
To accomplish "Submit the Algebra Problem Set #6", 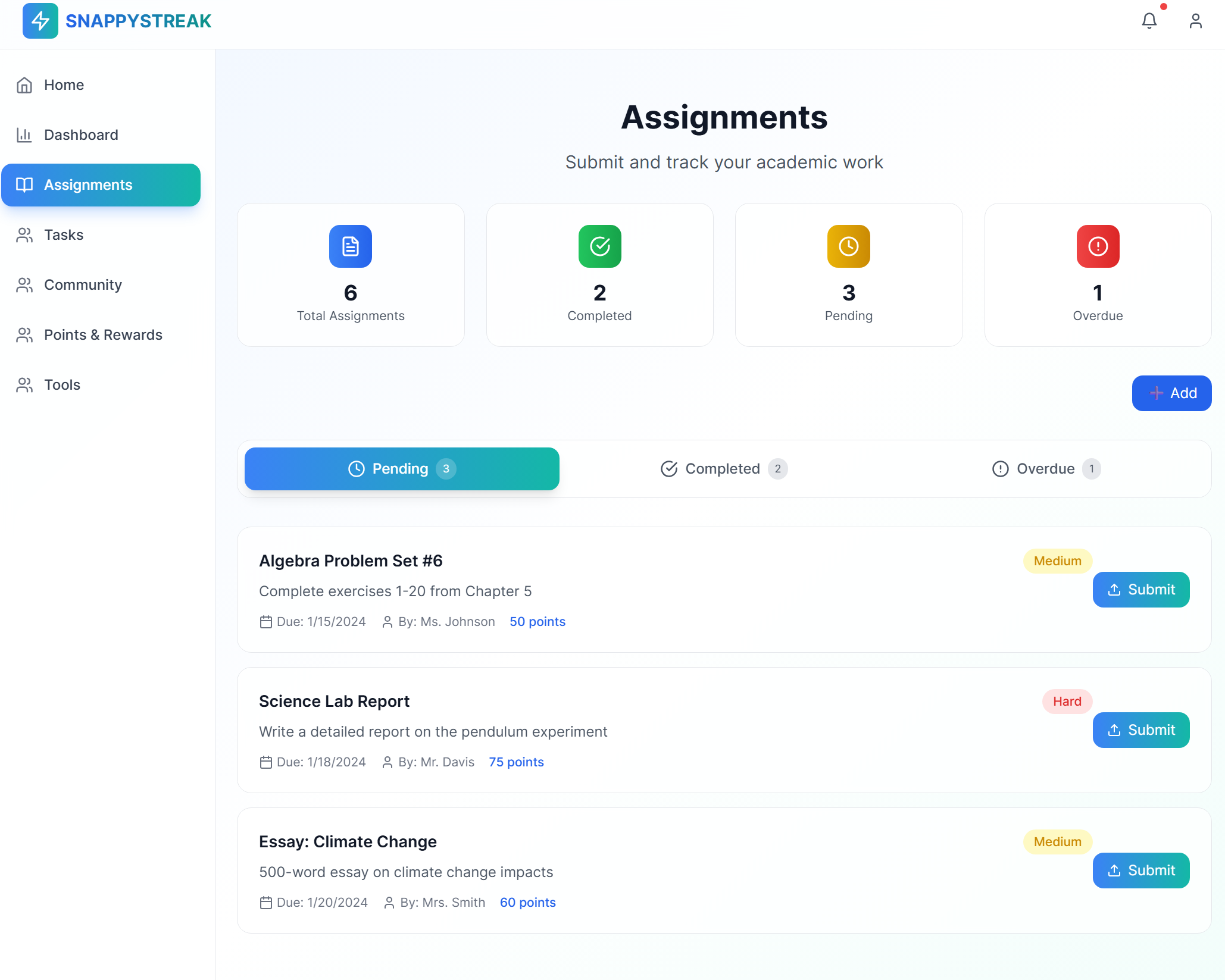I will [1140, 590].
